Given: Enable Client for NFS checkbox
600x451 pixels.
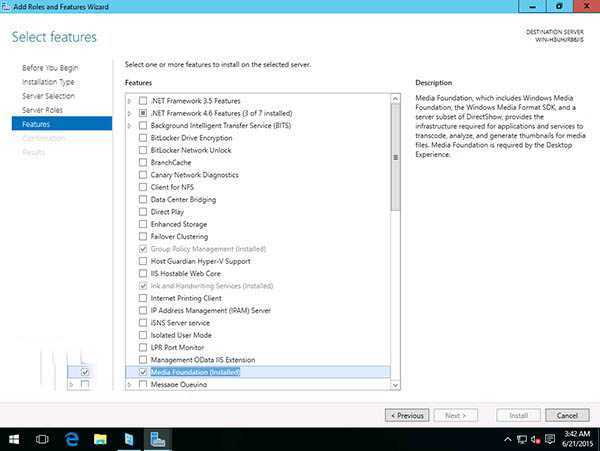Looking at the screenshot, I should pos(143,187).
